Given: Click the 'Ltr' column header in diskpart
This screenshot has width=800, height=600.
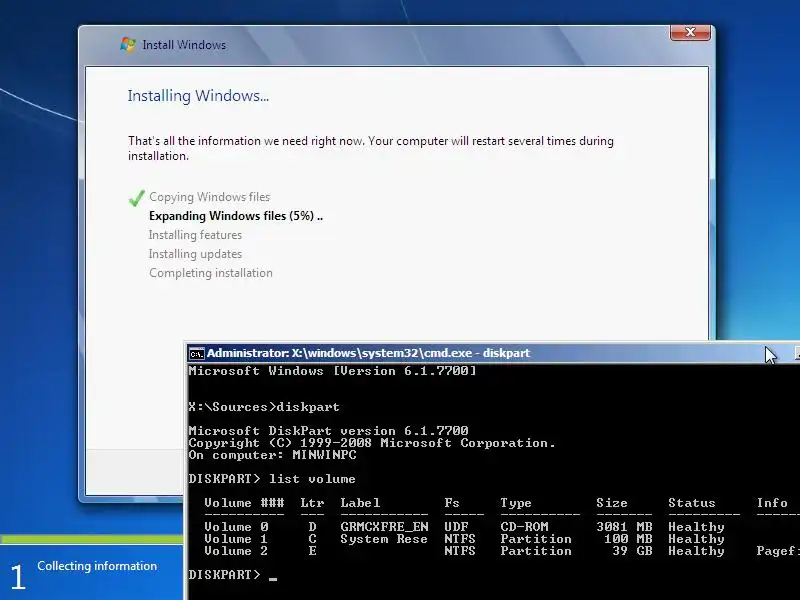Looking at the screenshot, I should [x=312, y=503].
